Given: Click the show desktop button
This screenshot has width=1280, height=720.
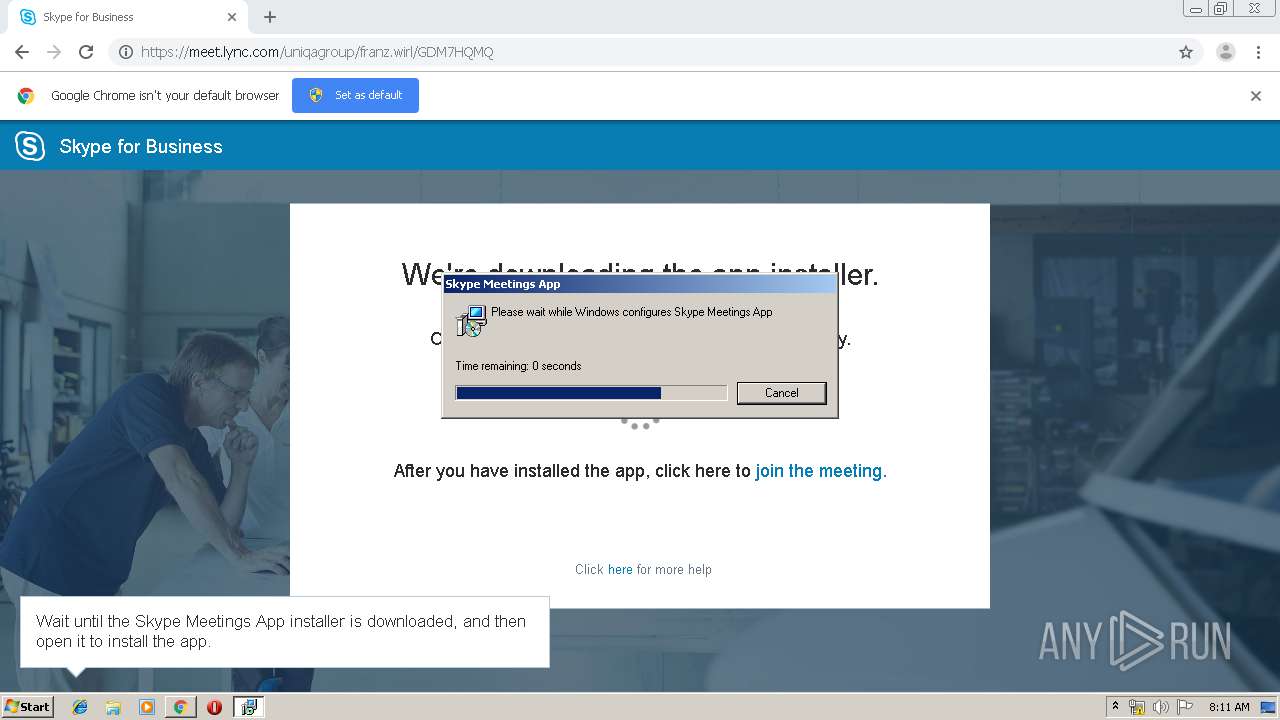Looking at the screenshot, I should pos(1268,707).
